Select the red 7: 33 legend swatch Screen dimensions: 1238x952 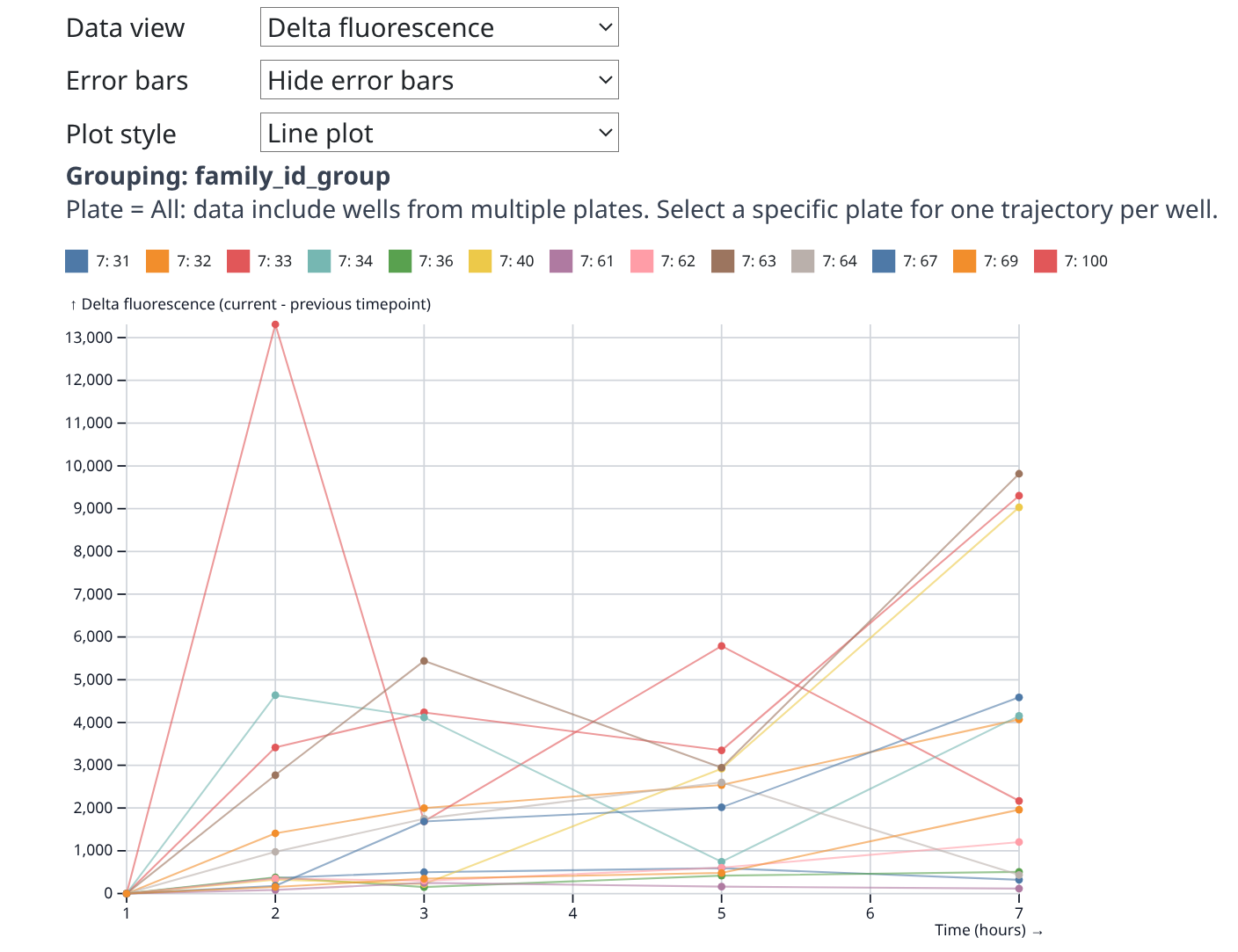238,261
